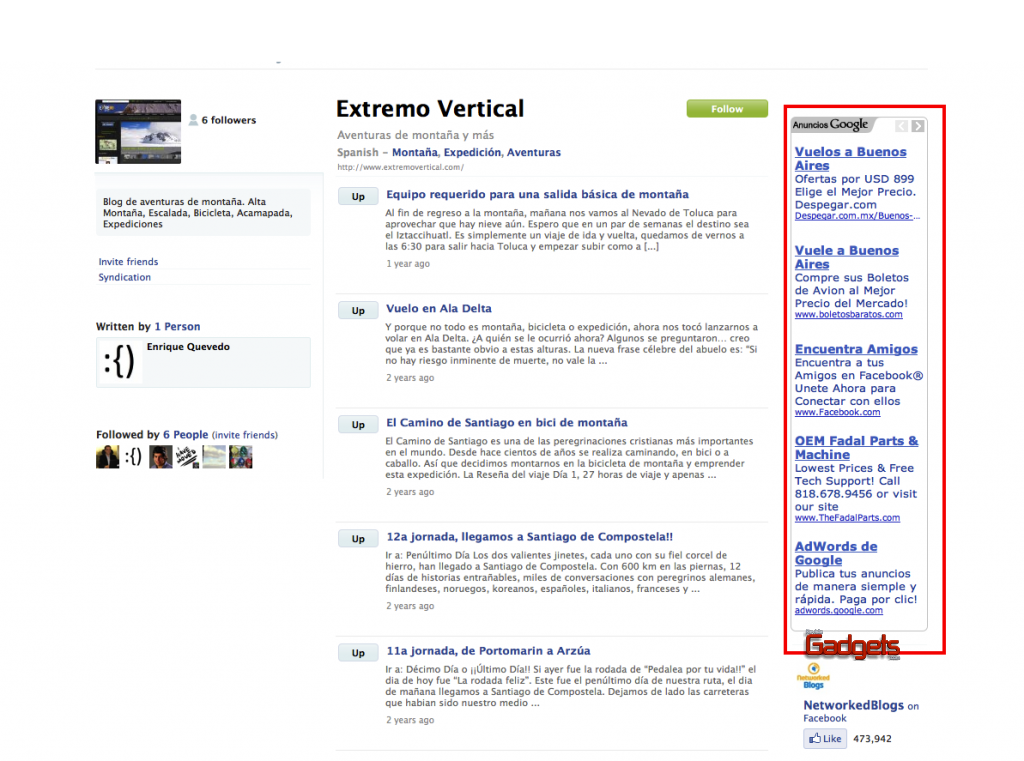Image resolution: width=1024 pixels, height=761 pixels.
Task: Open the Despegar.com.mx ad URL
Action: click(x=857, y=216)
